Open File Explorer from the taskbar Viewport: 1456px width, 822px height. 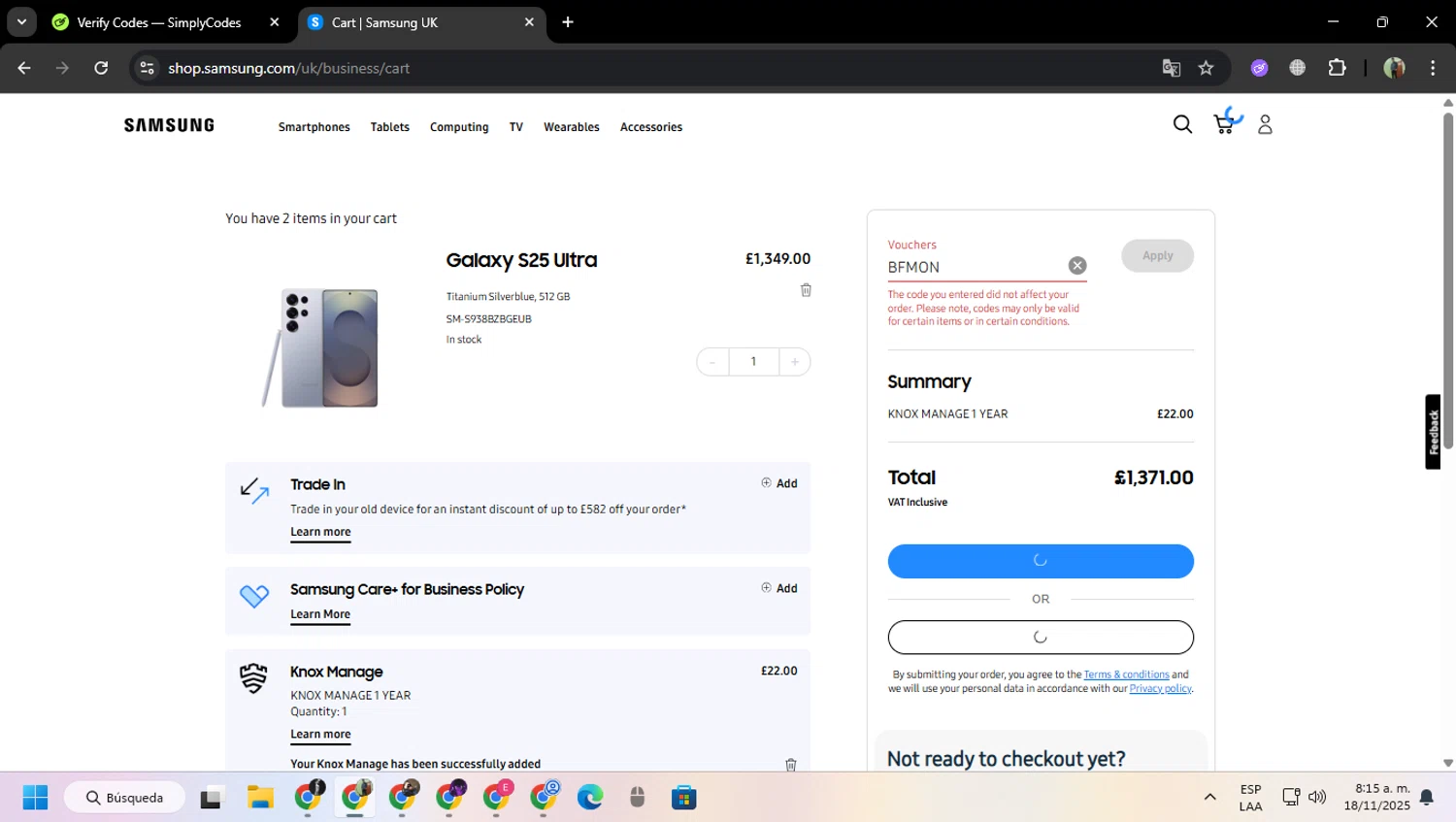(x=260, y=798)
